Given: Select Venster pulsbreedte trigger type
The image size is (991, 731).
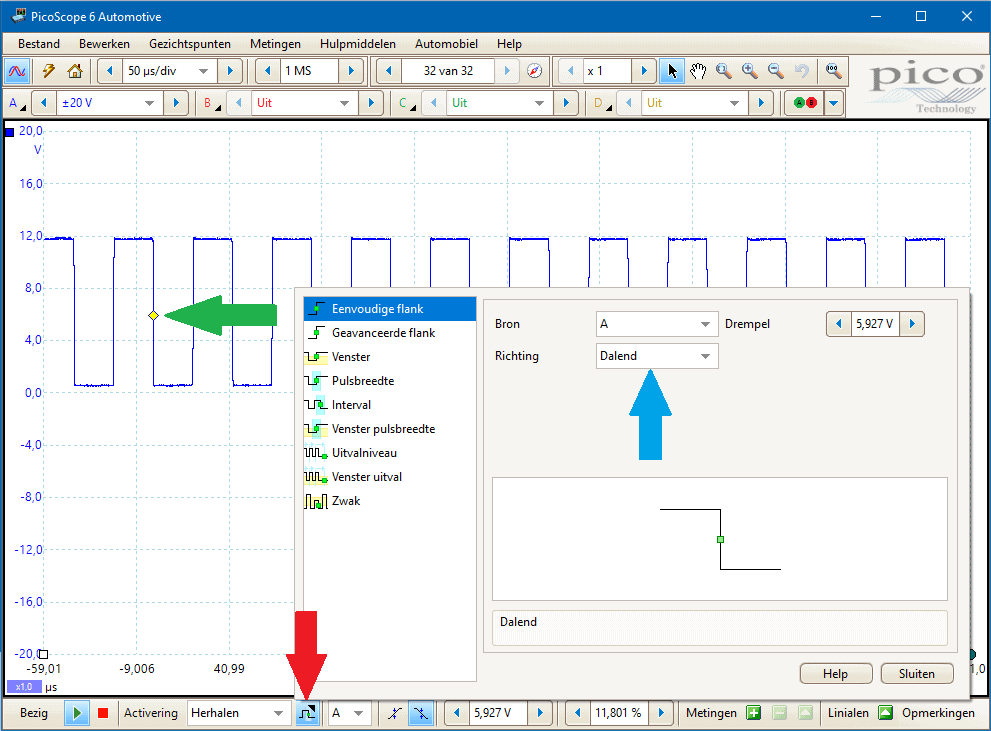Looking at the screenshot, I should pyautogui.click(x=389, y=429).
